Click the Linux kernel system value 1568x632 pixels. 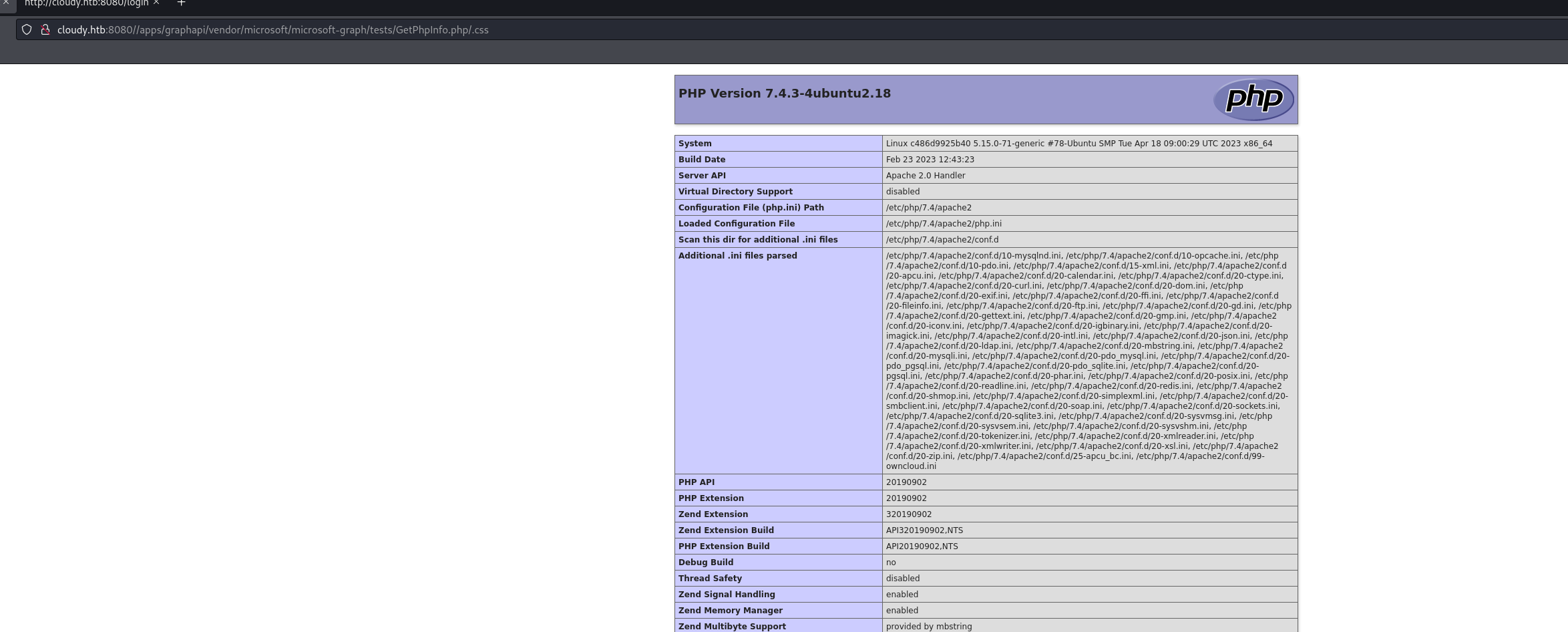click(x=1079, y=144)
